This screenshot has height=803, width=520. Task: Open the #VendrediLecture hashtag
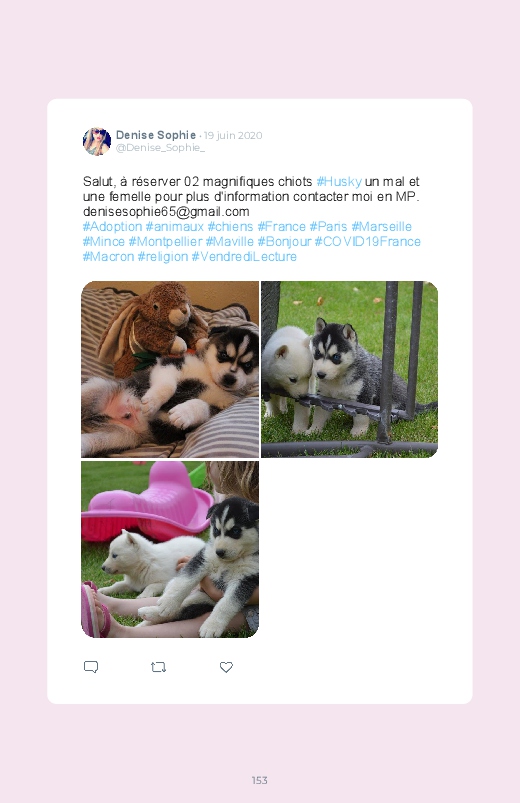244,256
